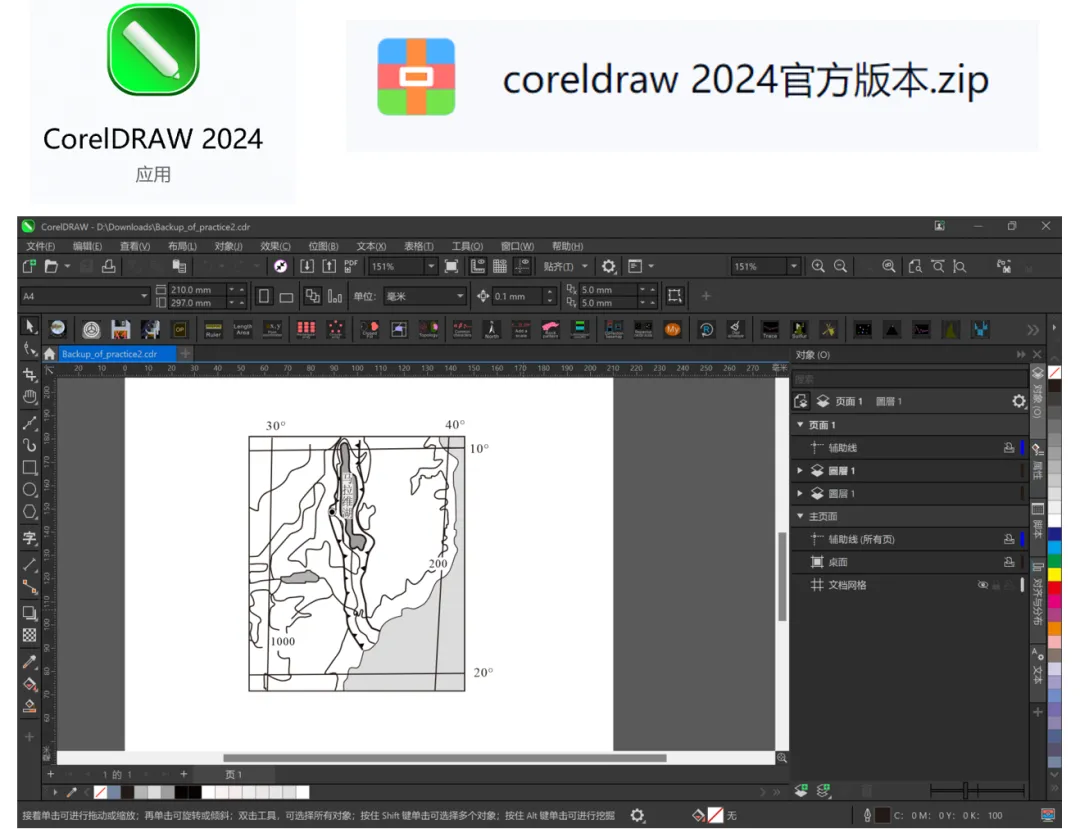The width and height of the screenshot is (1080, 829).
Task: Pick the Ellipse tool
Action: pyautogui.click(x=30, y=490)
